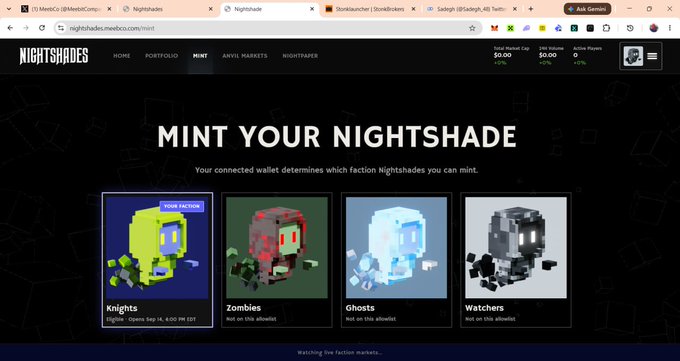This screenshot has width=680, height=361.
Task: Click the yellow square extension icon
Action: point(542,28)
